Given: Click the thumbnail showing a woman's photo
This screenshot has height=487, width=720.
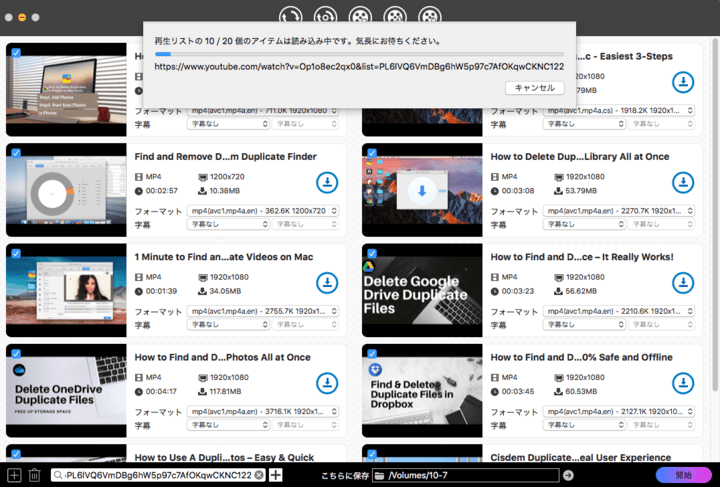Looking at the screenshot, I should (x=66, y=291).
